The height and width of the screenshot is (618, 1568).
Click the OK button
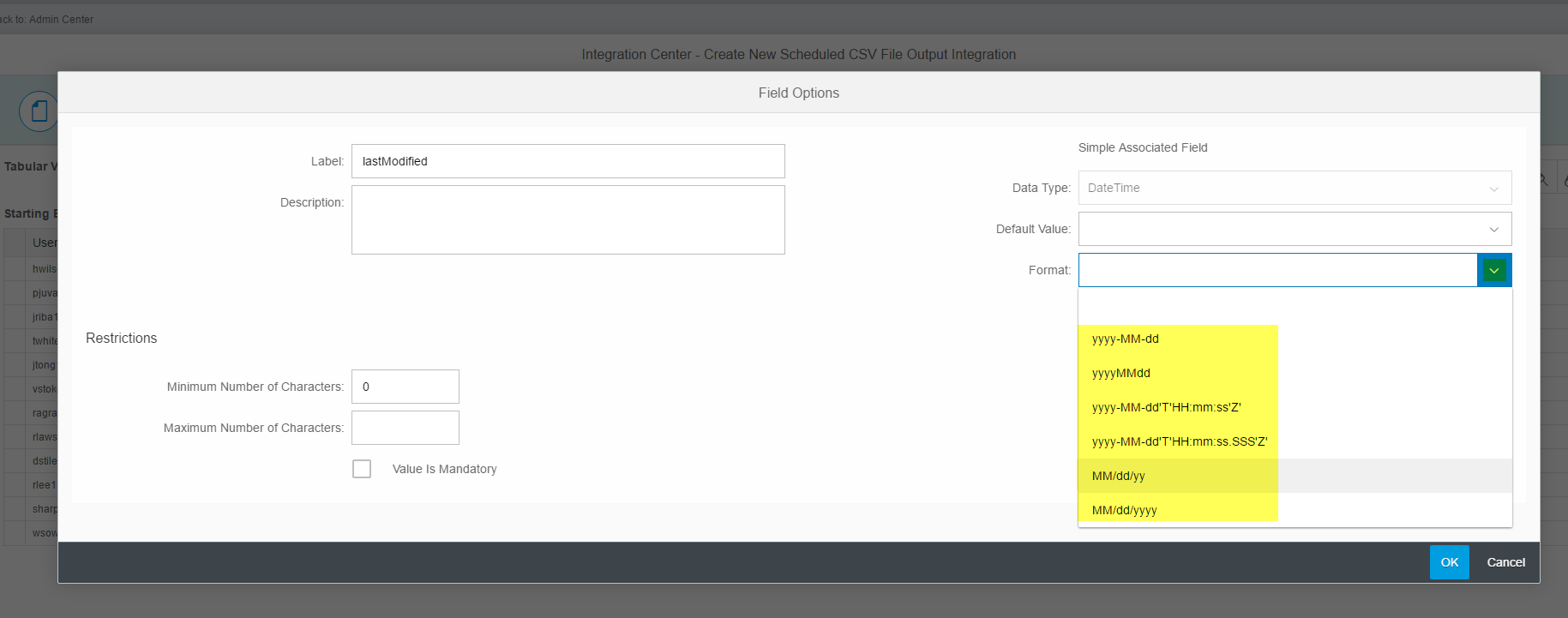pos(1449,562)
